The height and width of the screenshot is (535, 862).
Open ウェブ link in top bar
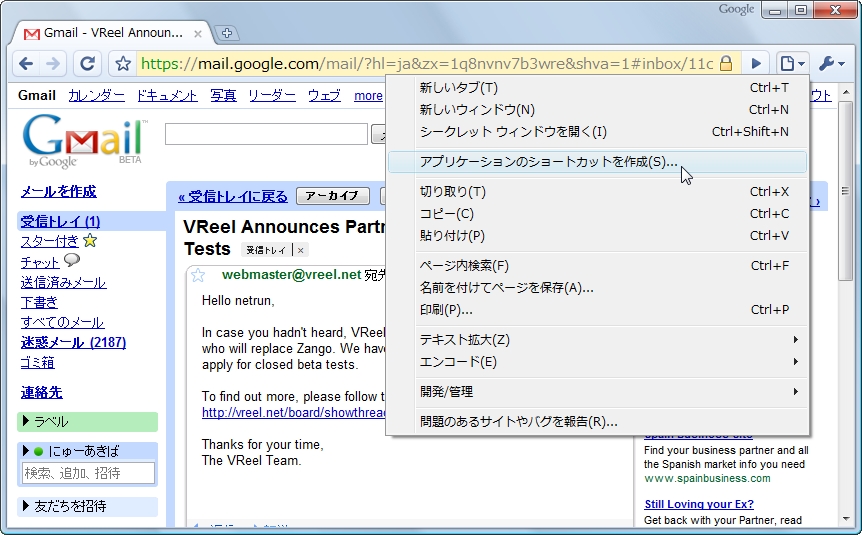click(x=324, y=96)
